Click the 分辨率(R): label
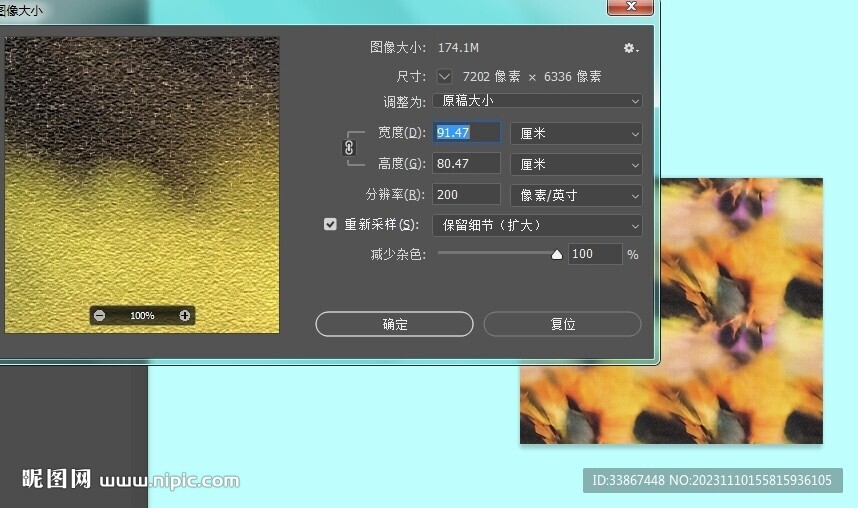The image size is (858, 508). tap(395, 194)
